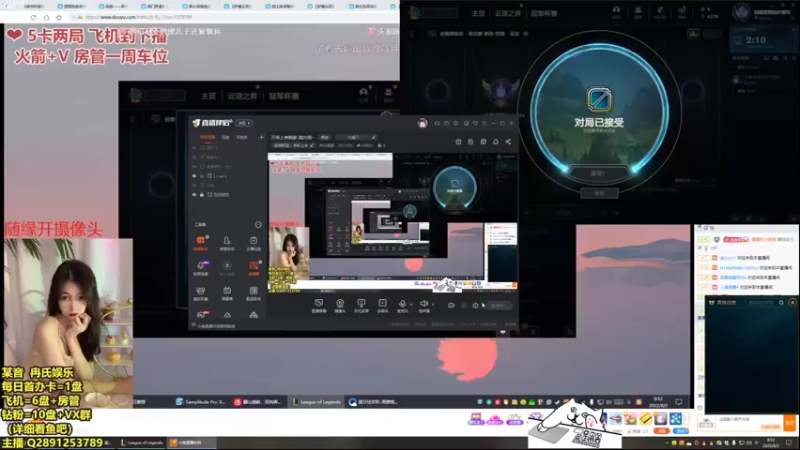
Task: Click the fourth League client top navigation icon
Action: [x=682, y=12]
